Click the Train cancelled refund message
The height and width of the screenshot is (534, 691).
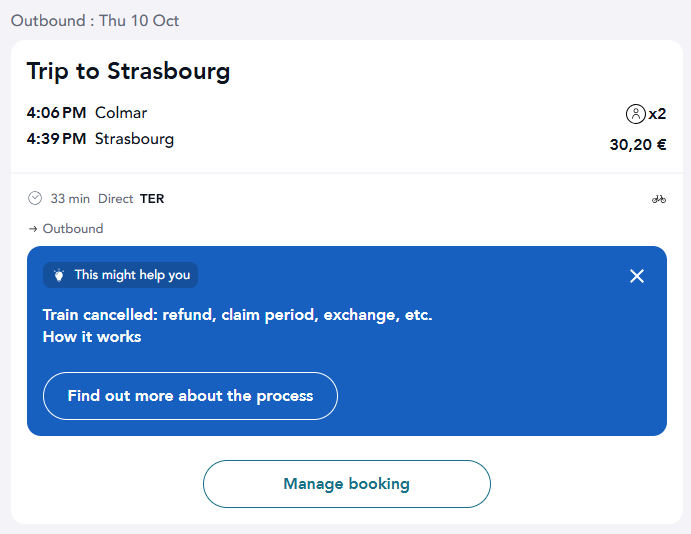238,315
